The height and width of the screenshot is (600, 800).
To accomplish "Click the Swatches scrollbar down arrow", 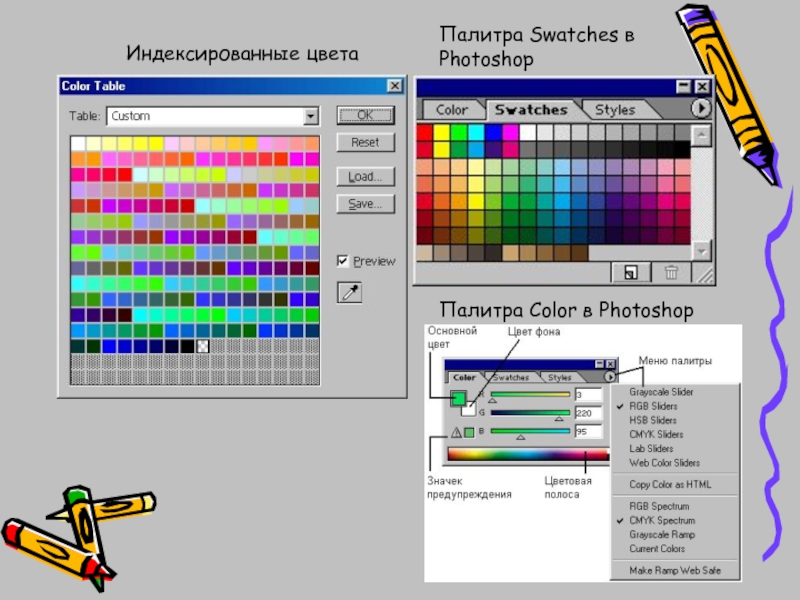I will 702,251.
